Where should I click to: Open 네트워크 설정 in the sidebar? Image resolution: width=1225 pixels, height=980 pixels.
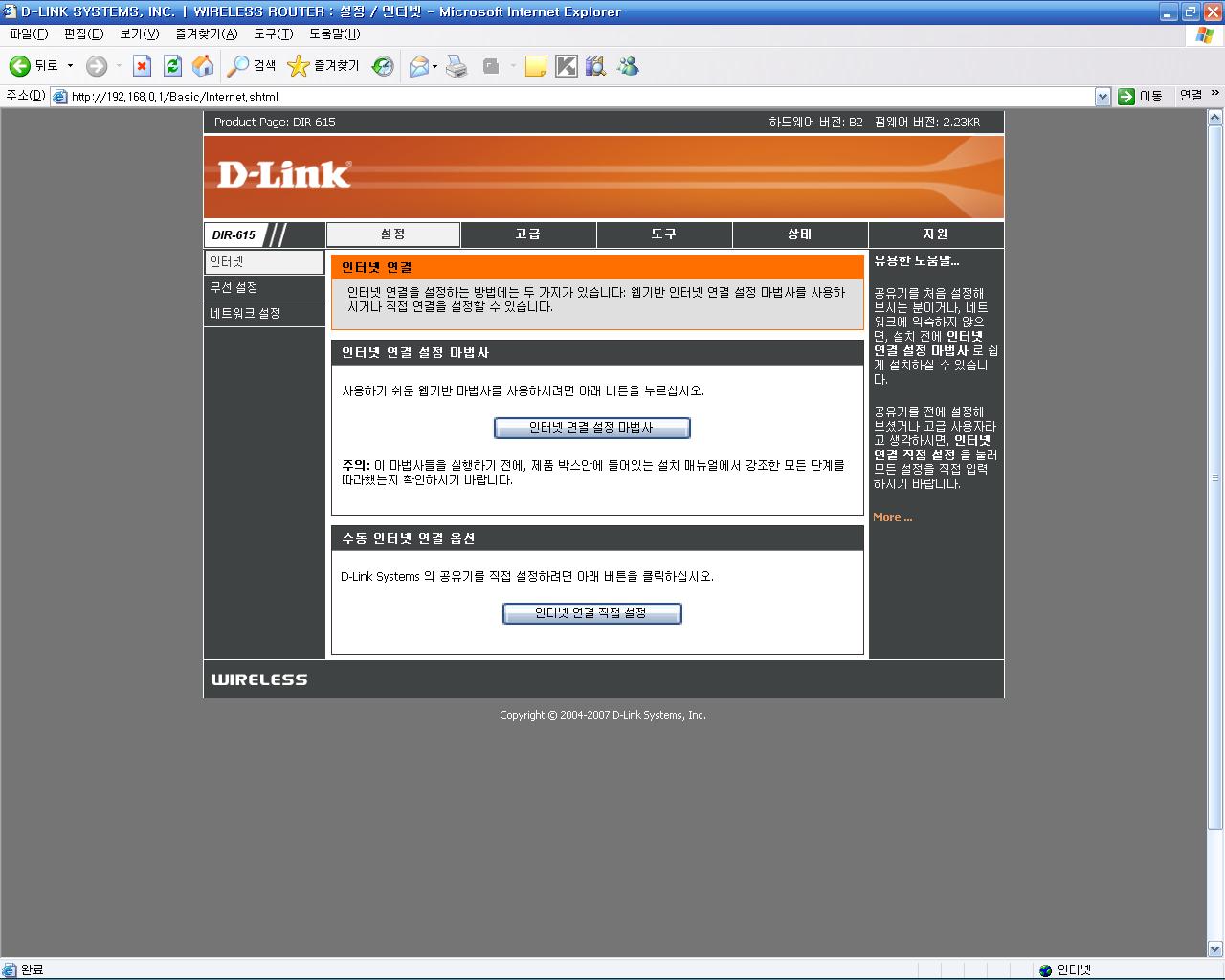pos(265,314)
